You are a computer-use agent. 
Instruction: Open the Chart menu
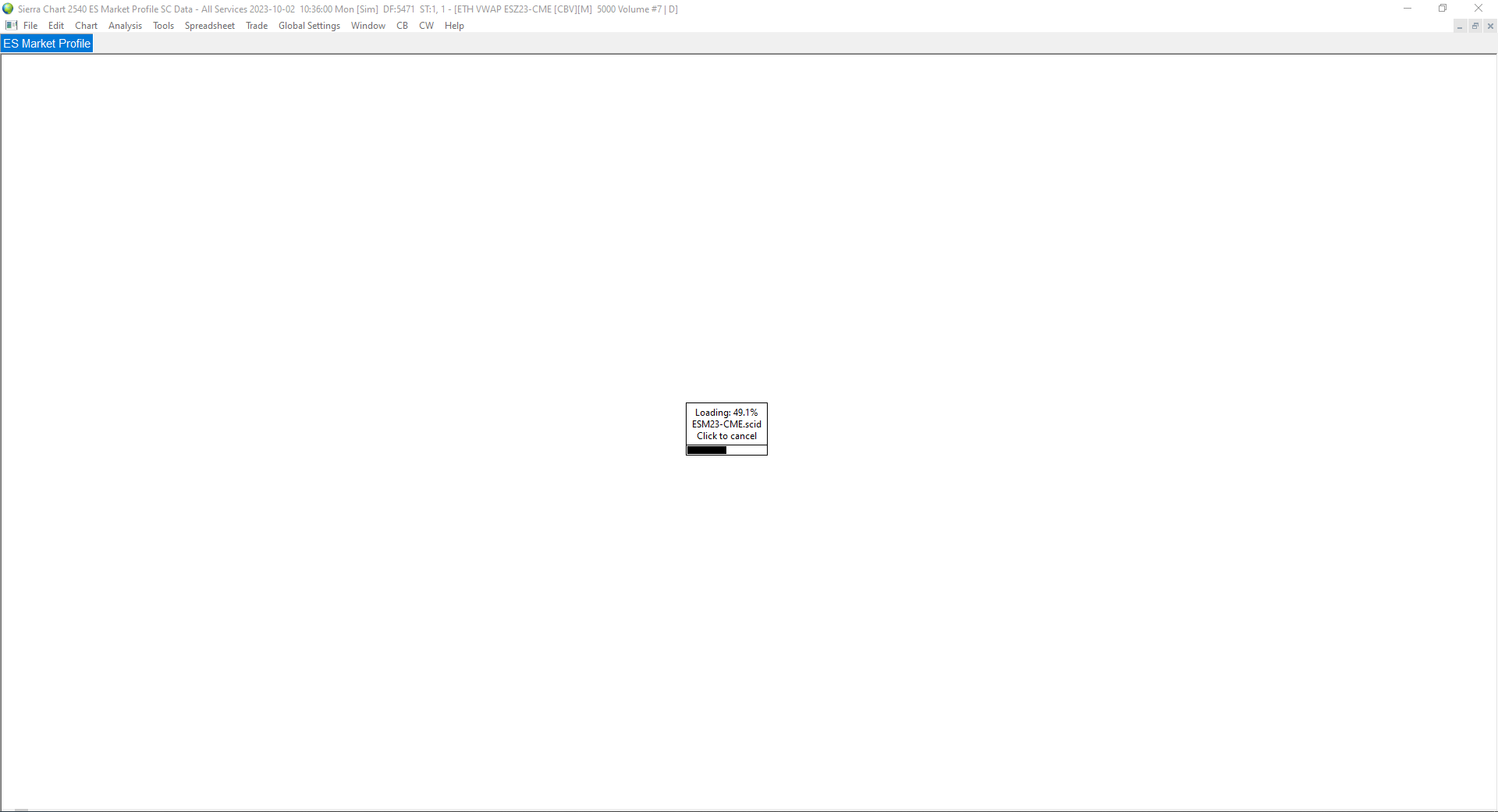point(86,26)
